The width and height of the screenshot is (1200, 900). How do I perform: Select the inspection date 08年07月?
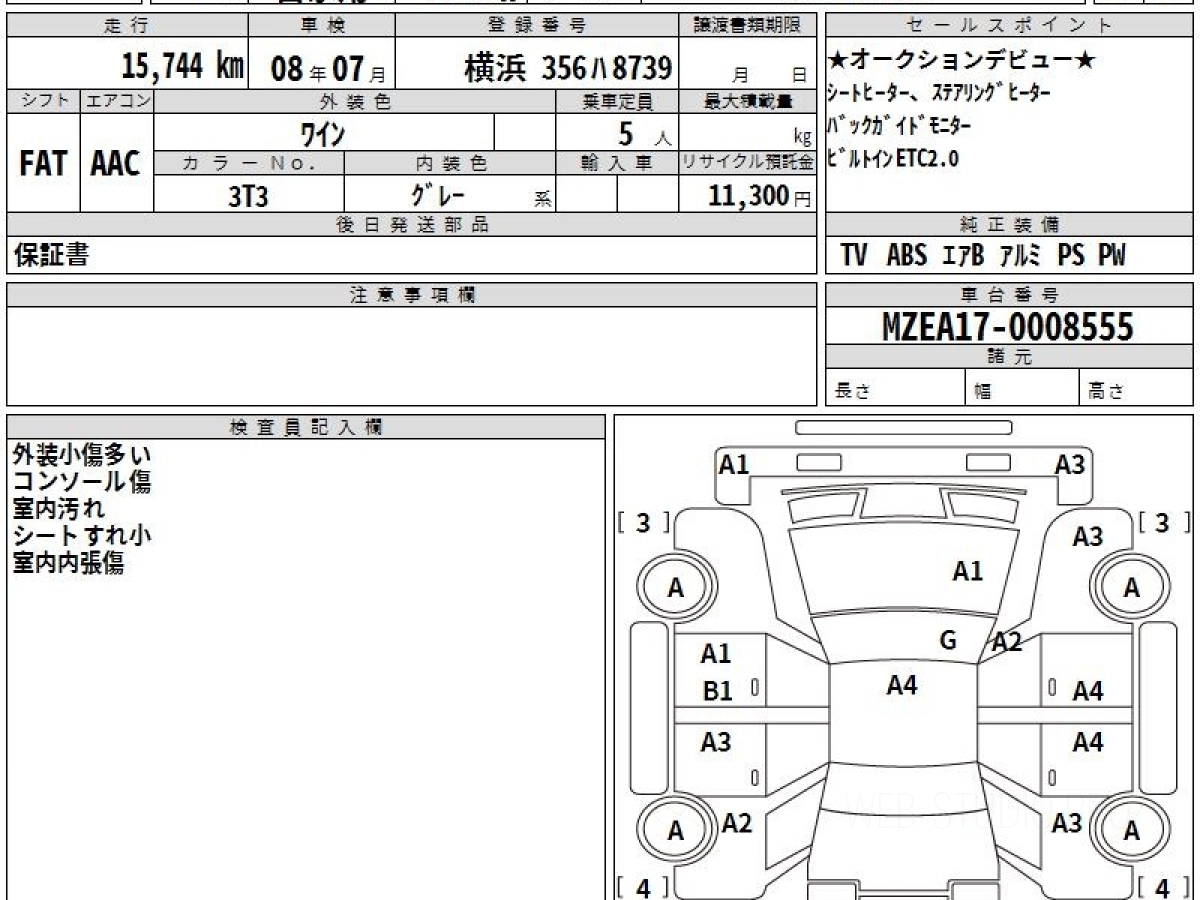[328, 69]
